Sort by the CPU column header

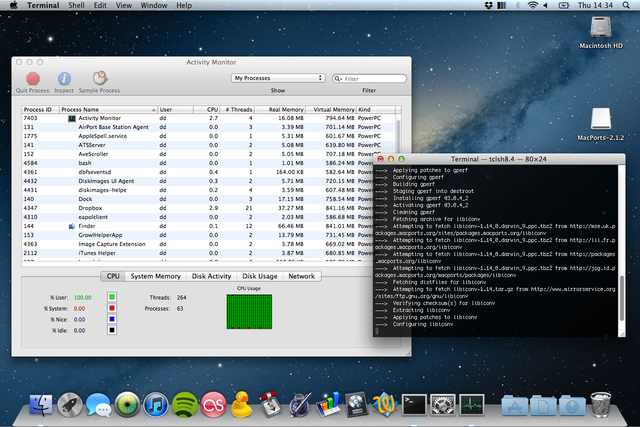[207, 109]
